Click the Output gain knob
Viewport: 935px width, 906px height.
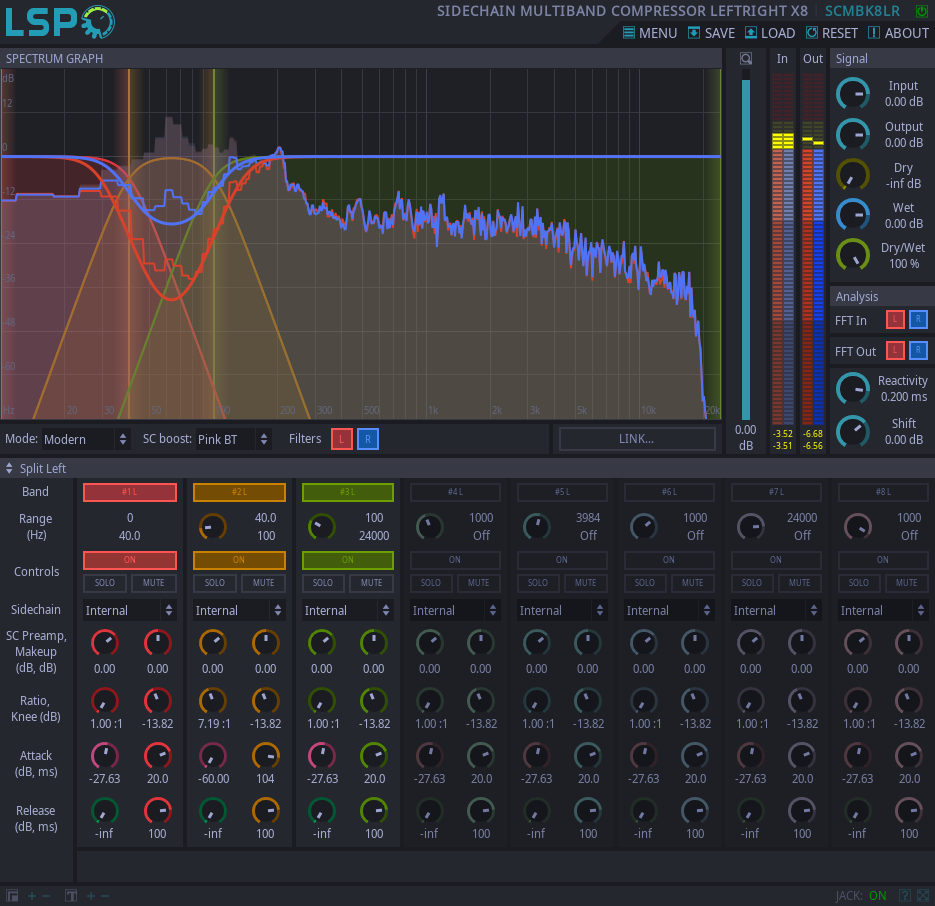(x=853, y=134)
